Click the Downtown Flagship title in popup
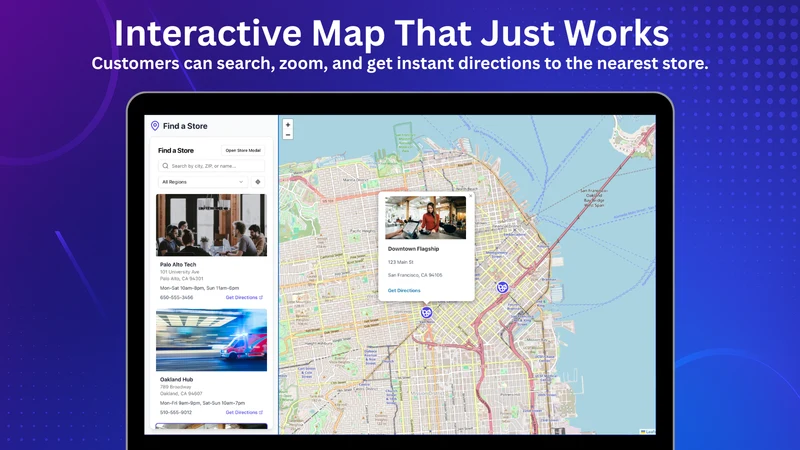Viewport: 800px width, 450px height. coord(413,249)
